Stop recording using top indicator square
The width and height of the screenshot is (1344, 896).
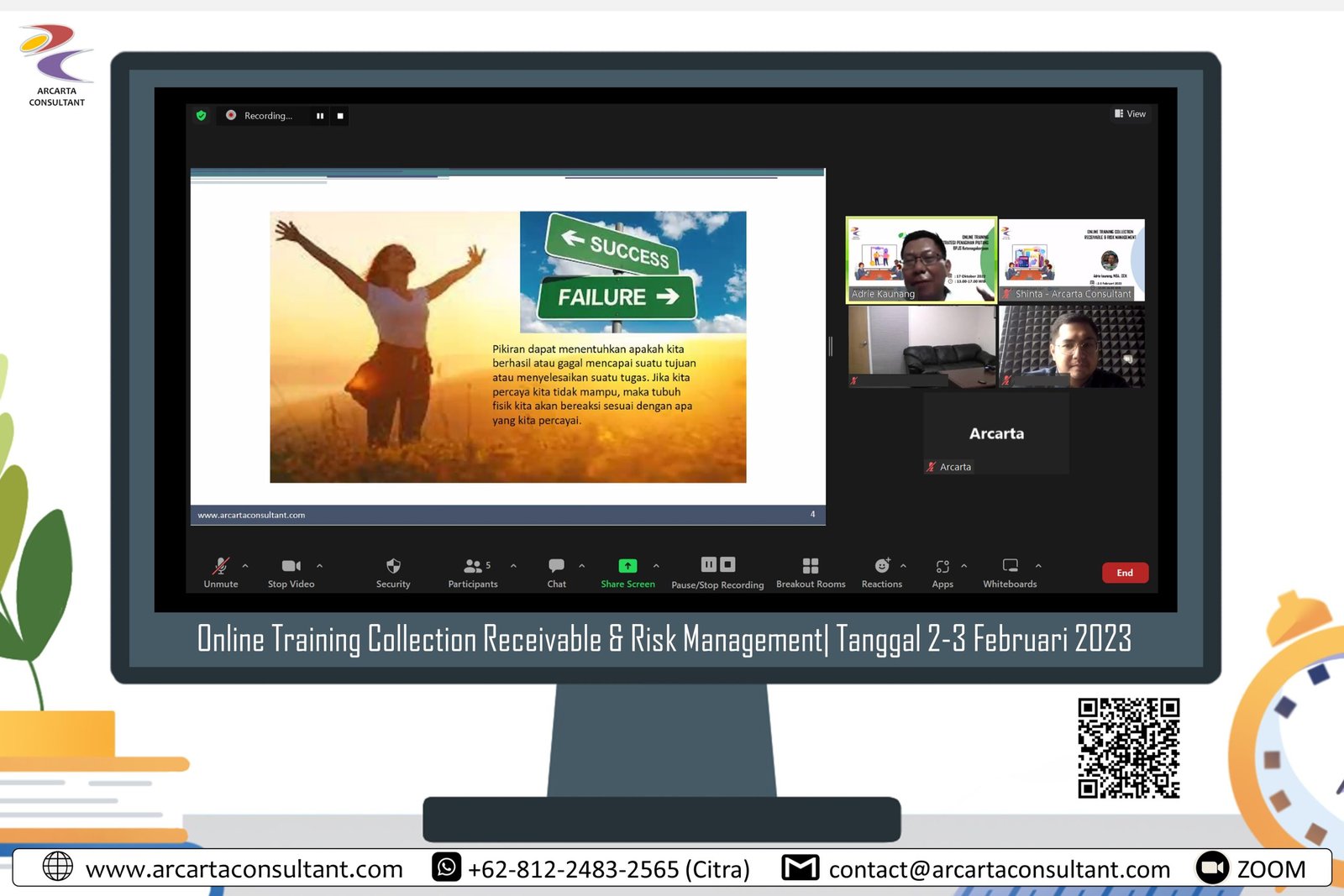click(340, 116)
